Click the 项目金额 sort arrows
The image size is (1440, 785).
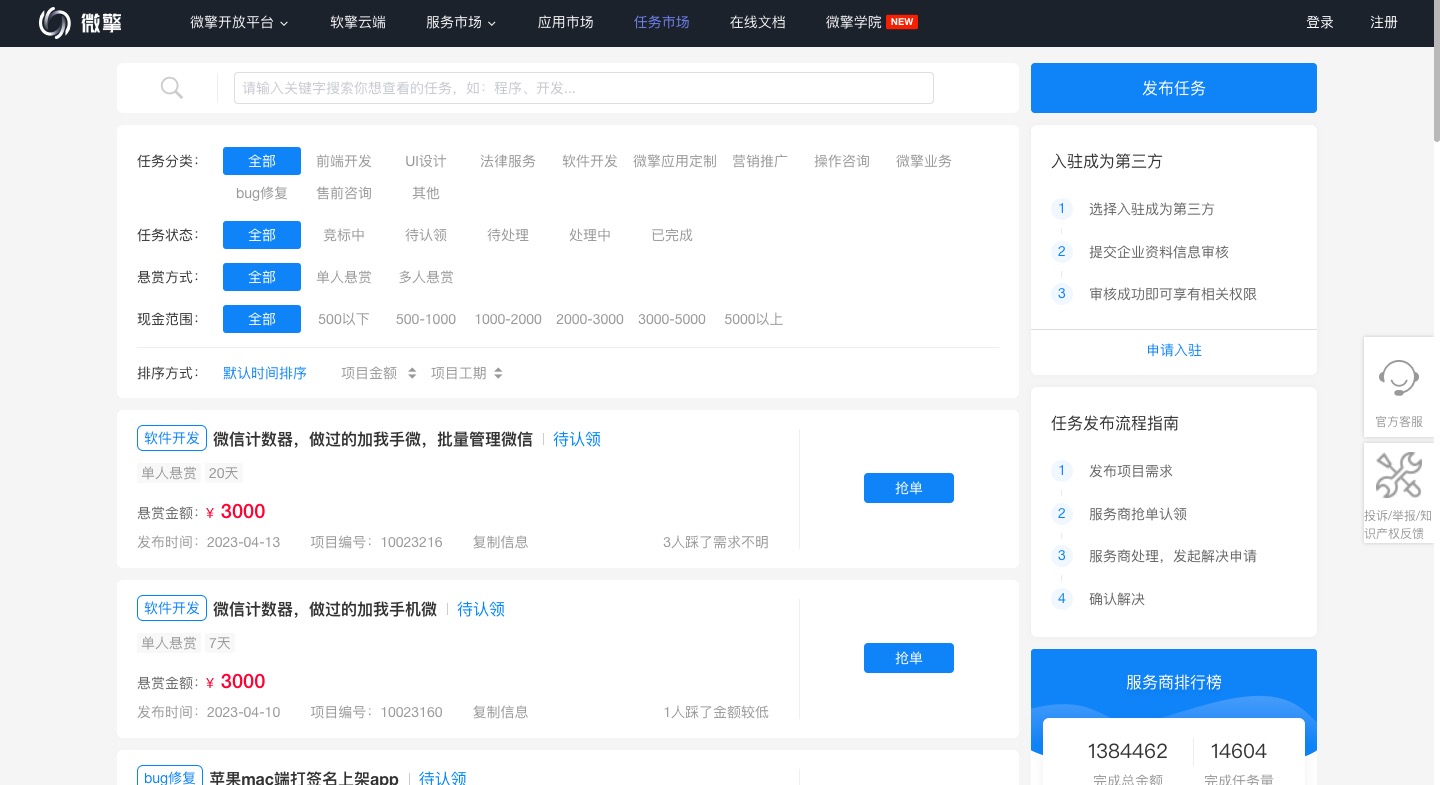pyautogui.click(x=411, y=373)
